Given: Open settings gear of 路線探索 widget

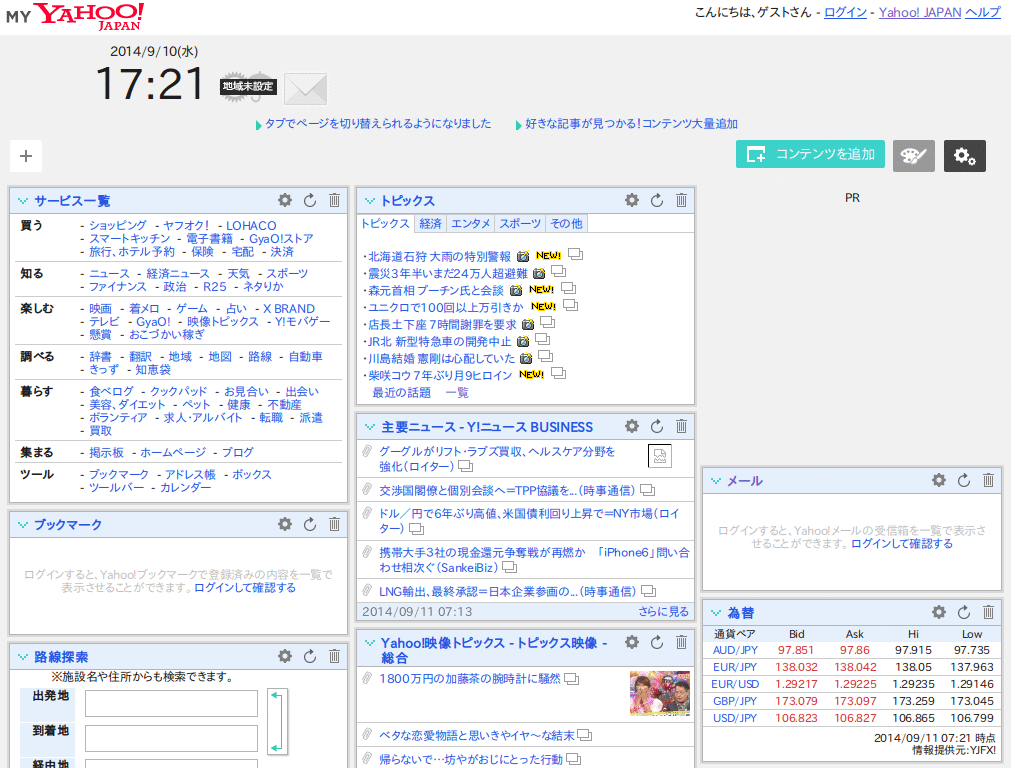Looking at the screenshot, I should tap(285, 656).
